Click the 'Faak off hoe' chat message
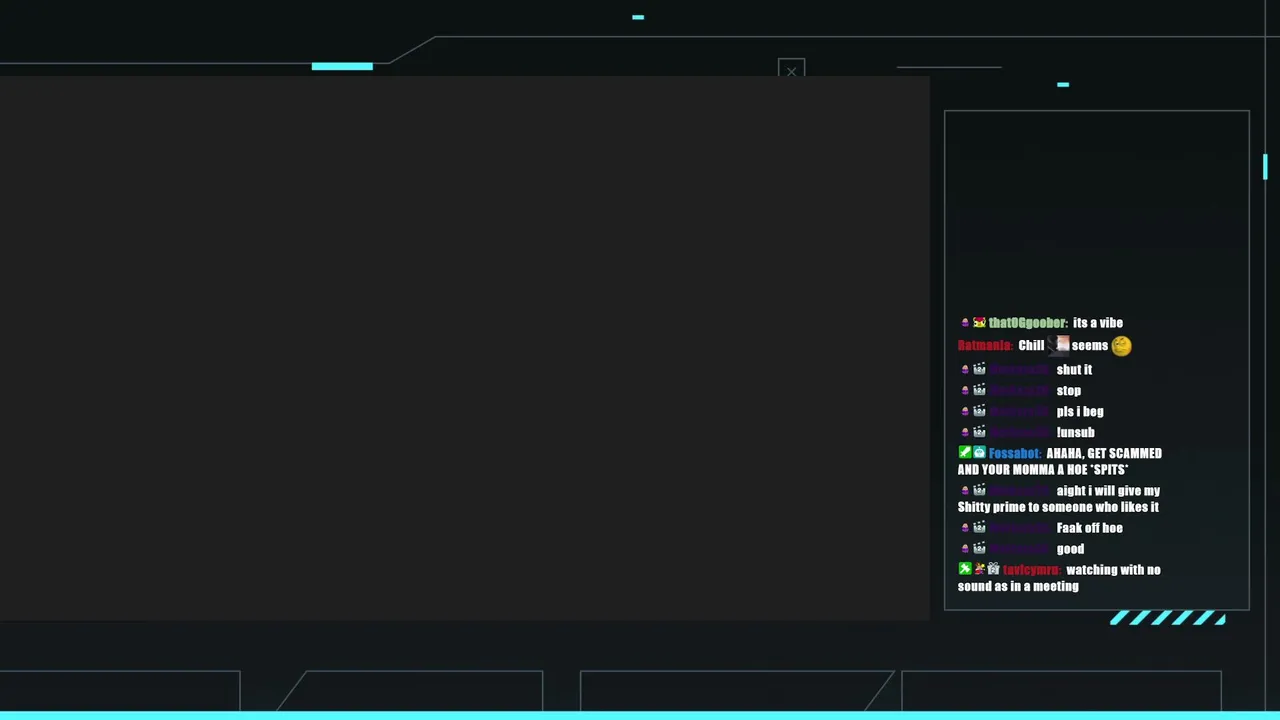Screen dimensions: 1280x720 click(1089, 528)
